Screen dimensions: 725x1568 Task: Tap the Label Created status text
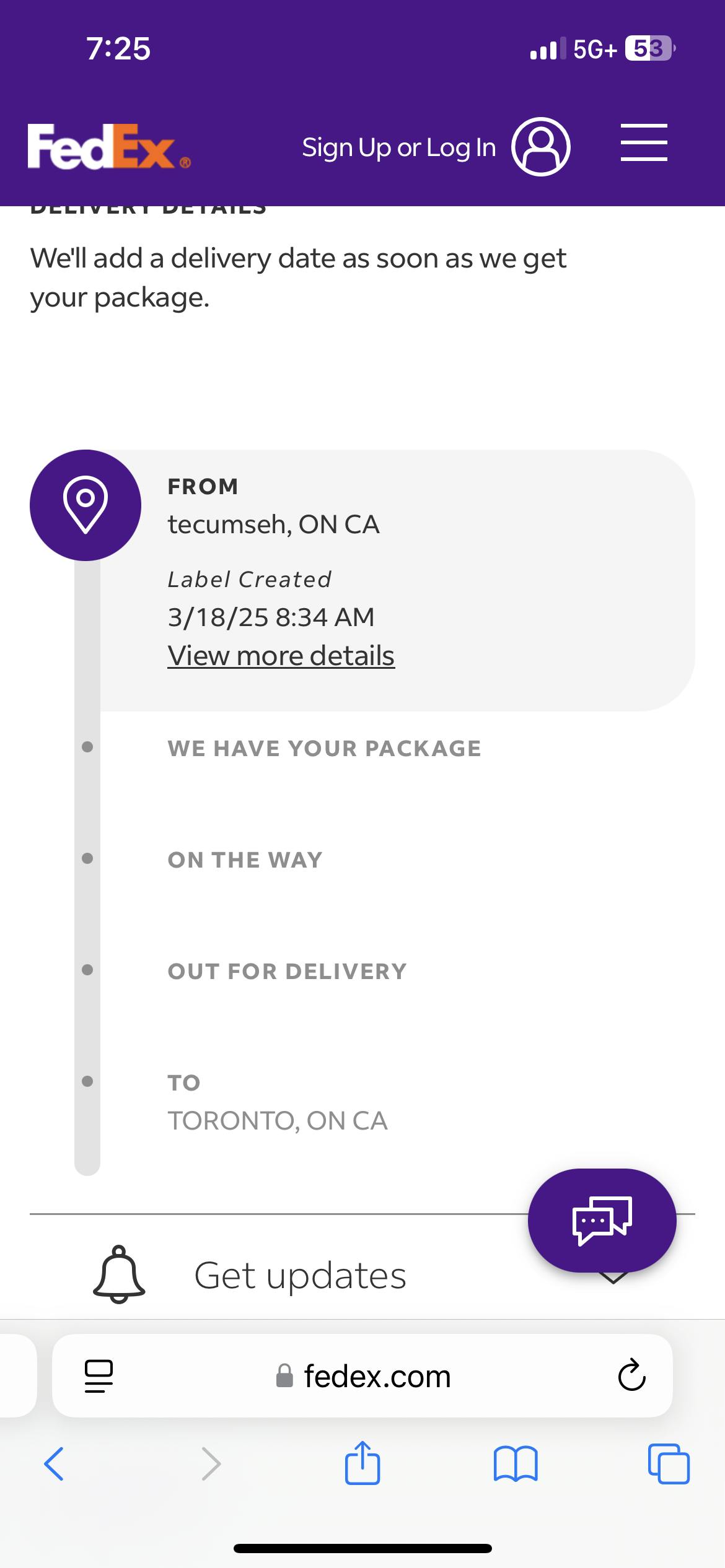pyautogui.click(x=249, y=580)
